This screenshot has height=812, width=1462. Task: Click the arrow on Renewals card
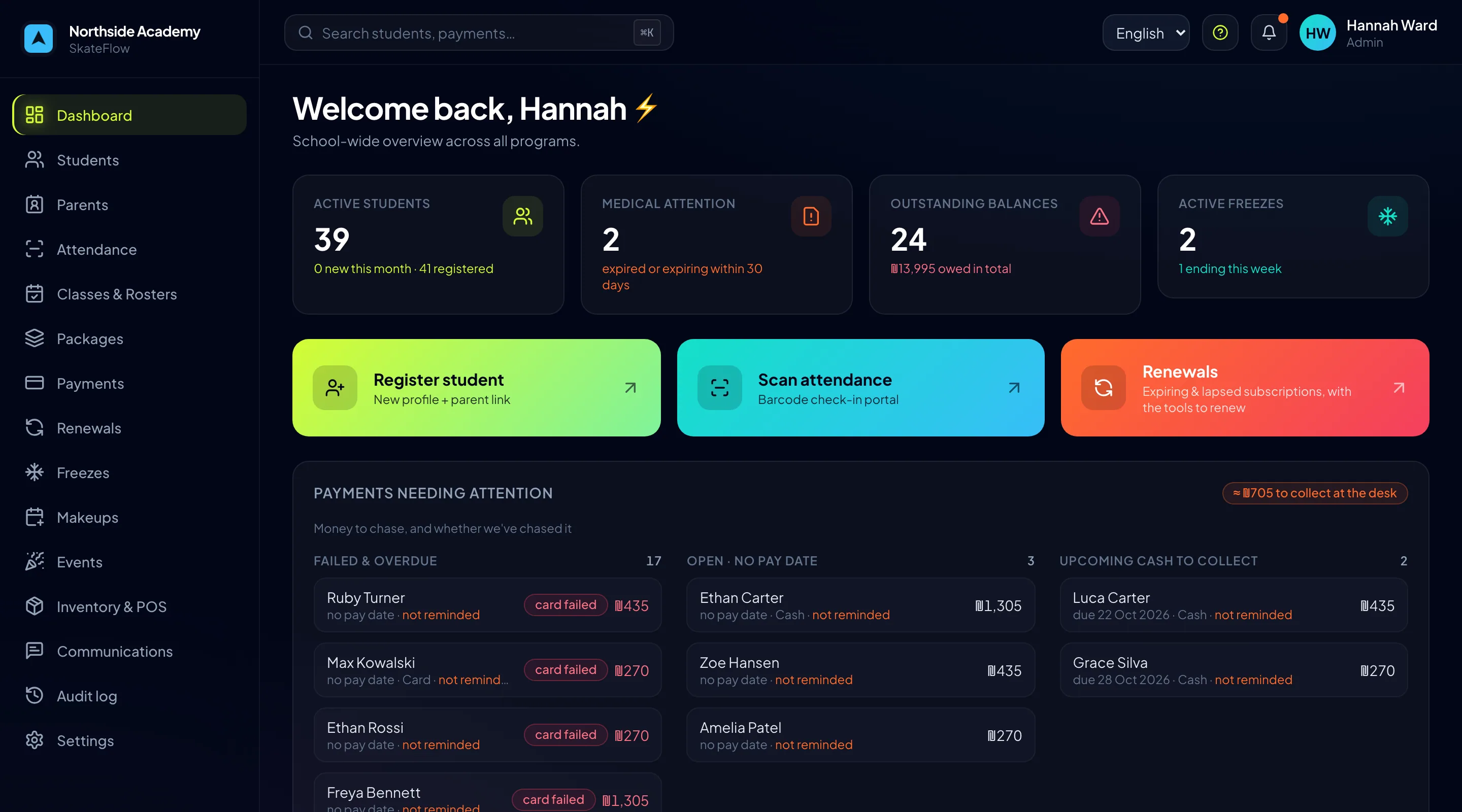pyautogui.click(x=1399, y=388)
